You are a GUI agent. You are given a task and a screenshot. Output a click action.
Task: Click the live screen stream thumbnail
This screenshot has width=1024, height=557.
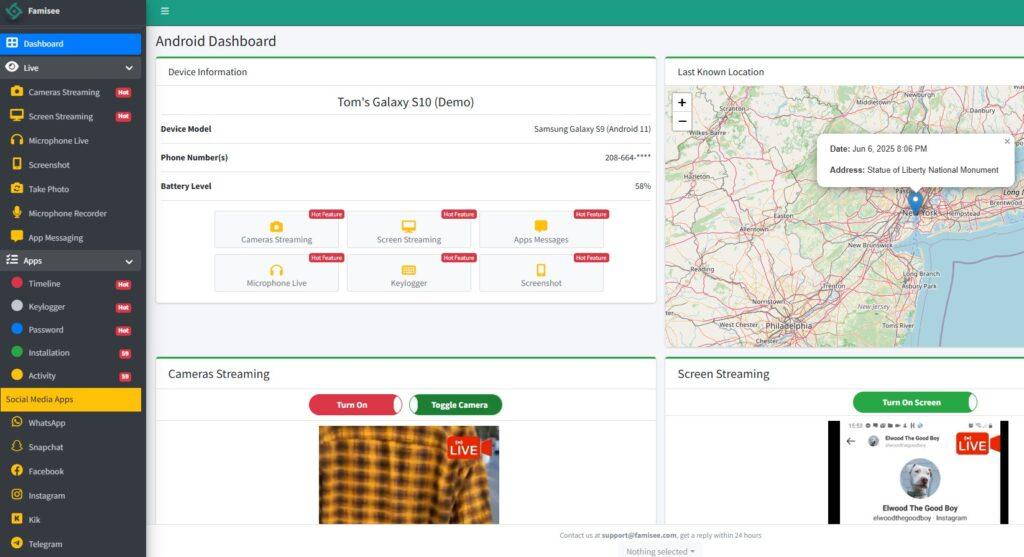tap(918, 472)
